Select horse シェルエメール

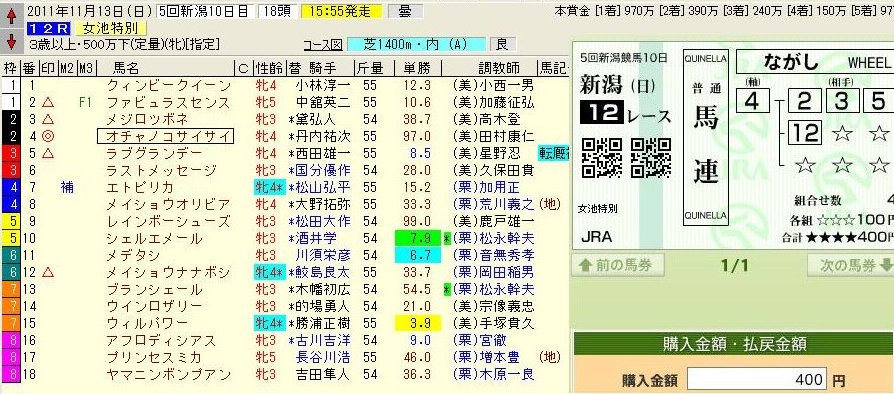(154, 238)
